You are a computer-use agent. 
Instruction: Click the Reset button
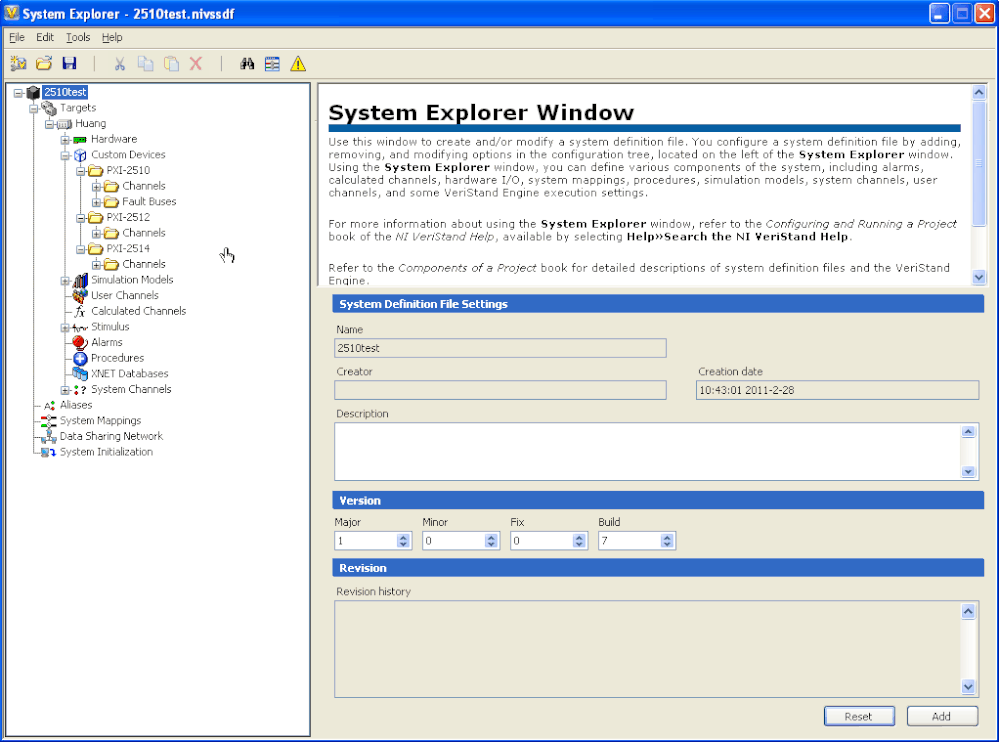[859, 717]
